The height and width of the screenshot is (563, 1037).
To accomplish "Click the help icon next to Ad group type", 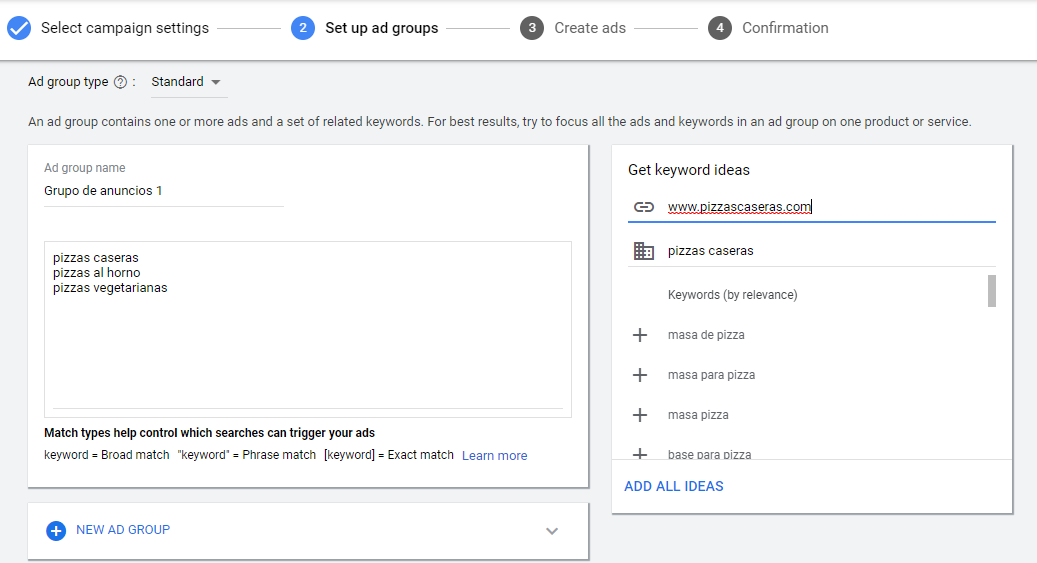I will 121,82.
